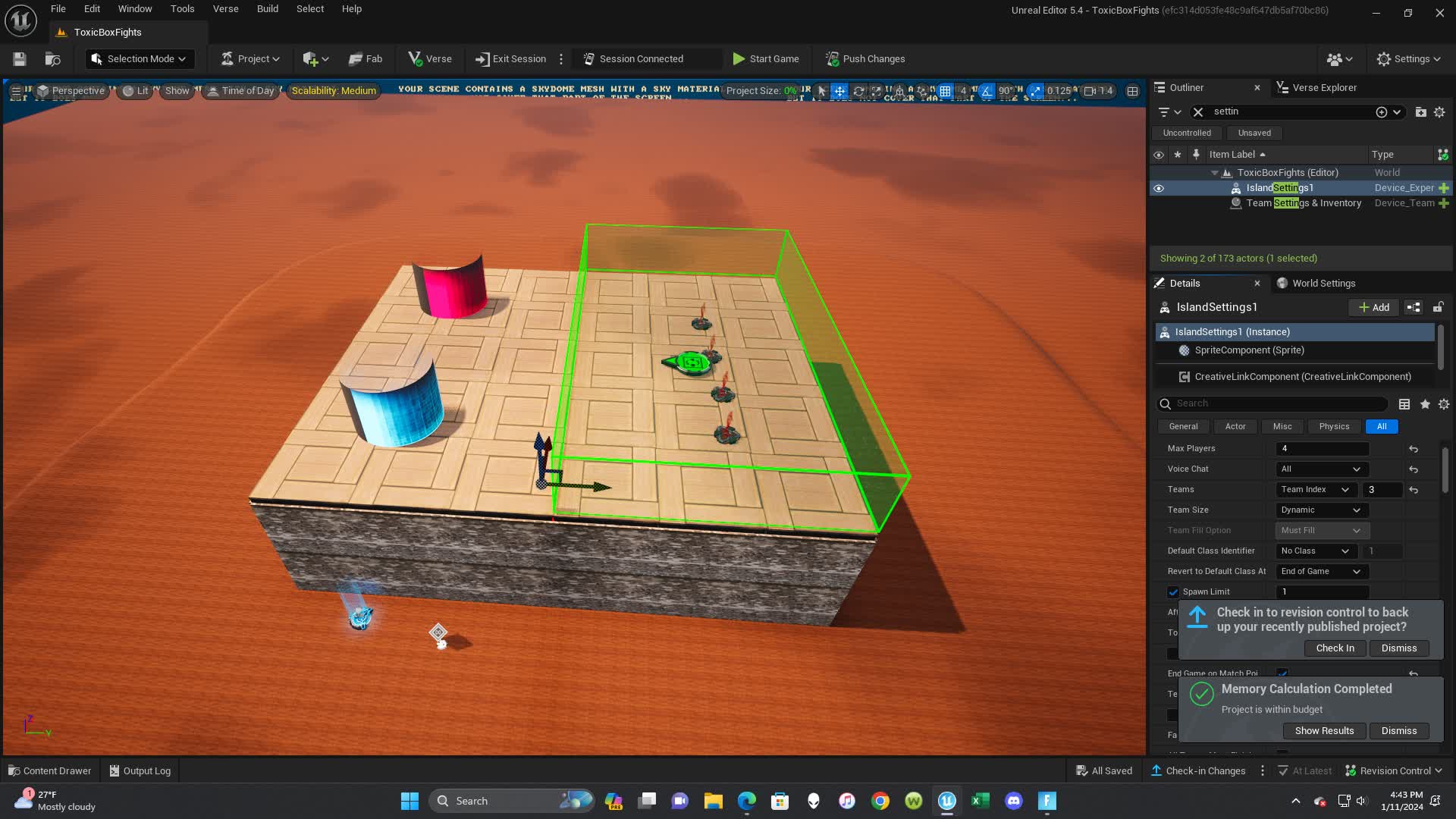Clear the Outliner search text
The height and width of the screenshot is (819, 1456).
click(x=1198, y=112)
